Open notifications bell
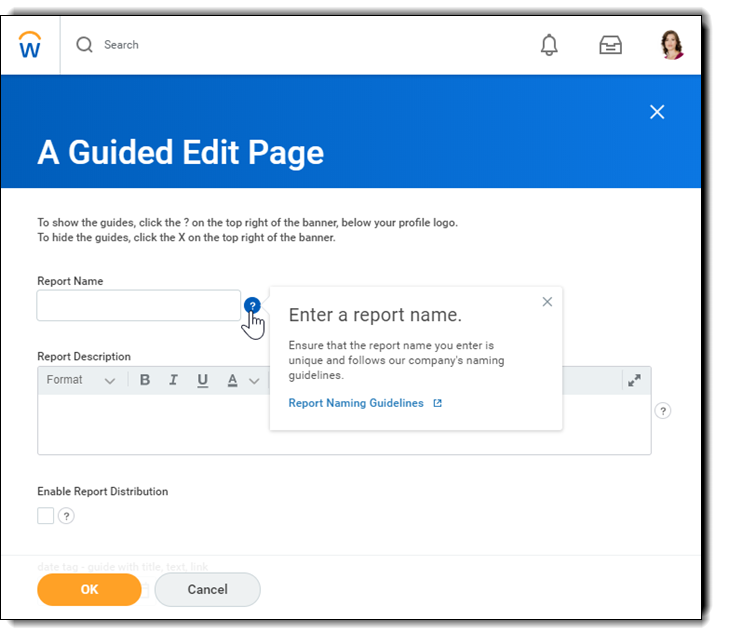 pos(549,45)
